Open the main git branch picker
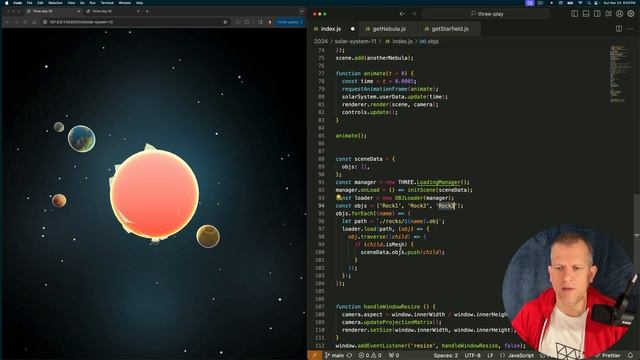The height and width of the screenshot is (360, 640). tap(335, 356)
